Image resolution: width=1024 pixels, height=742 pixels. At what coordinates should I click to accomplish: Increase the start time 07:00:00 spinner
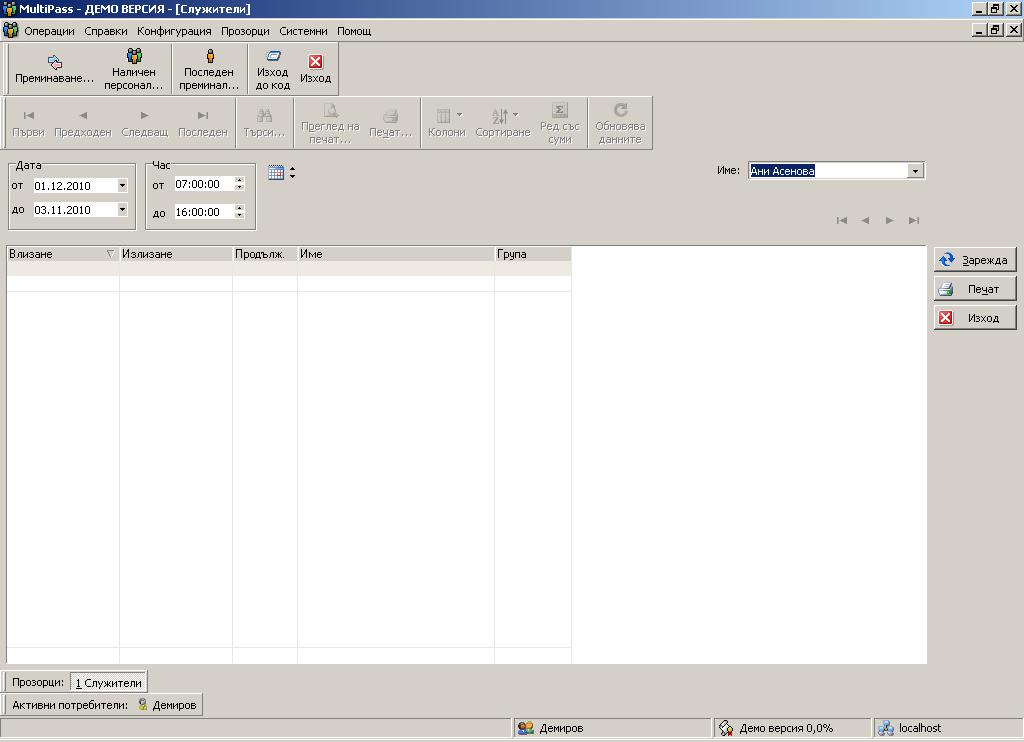238,181
